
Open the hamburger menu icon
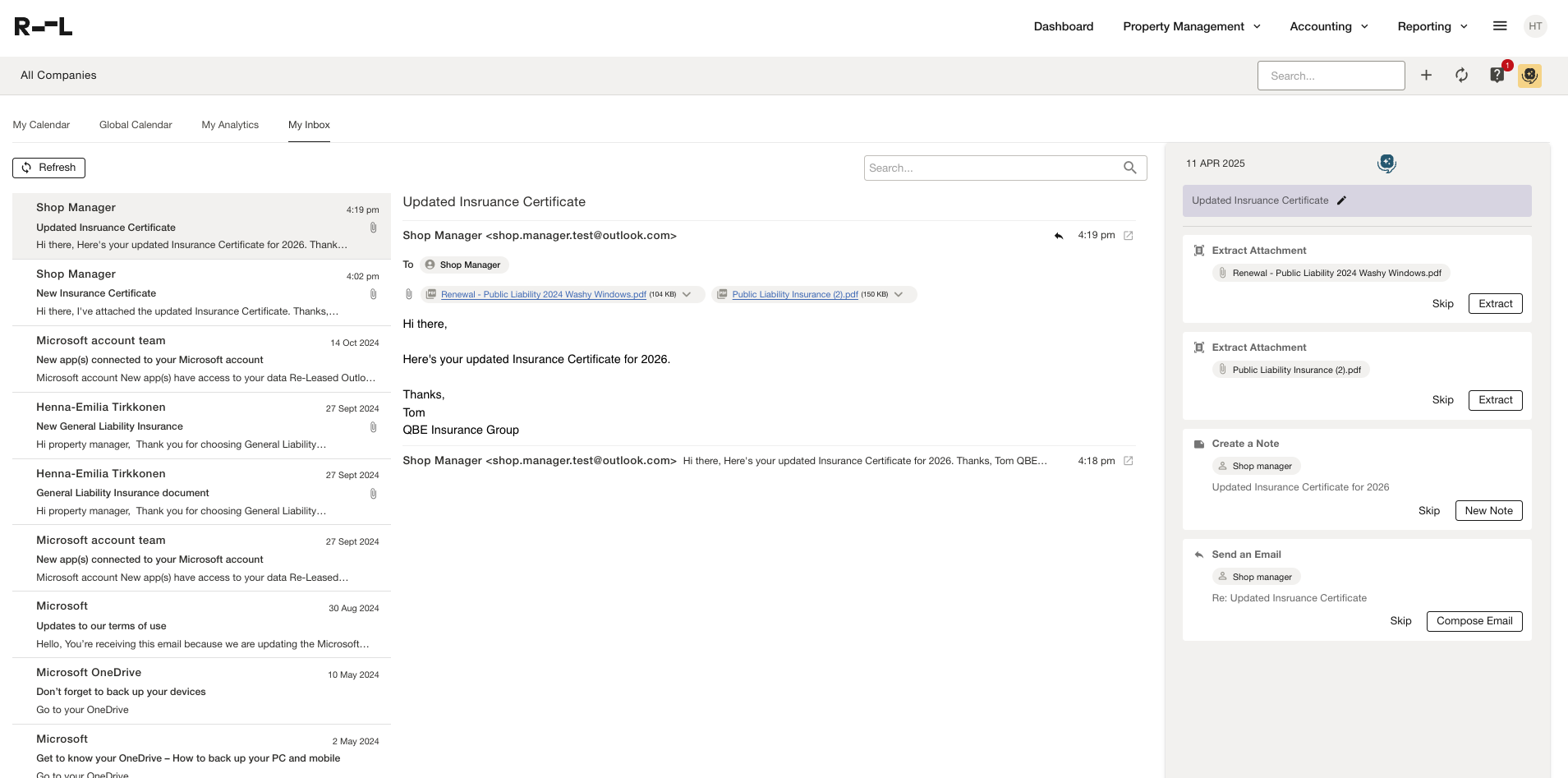coord(1499,26)
